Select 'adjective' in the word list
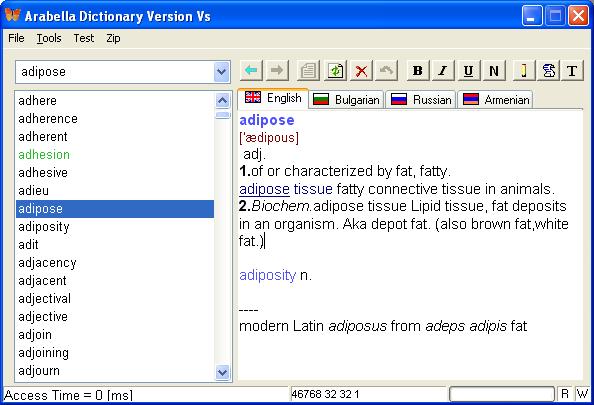 click(x=115, y=317)
